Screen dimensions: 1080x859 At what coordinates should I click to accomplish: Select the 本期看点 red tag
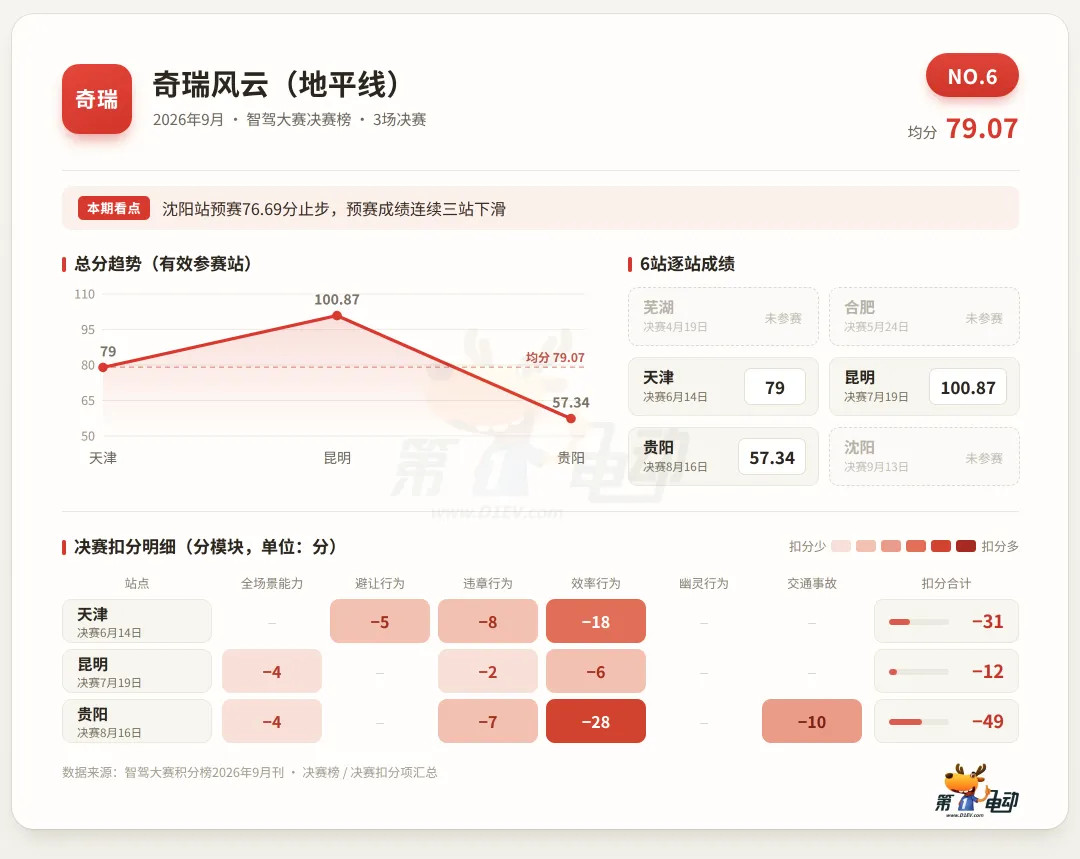point(114,208)
